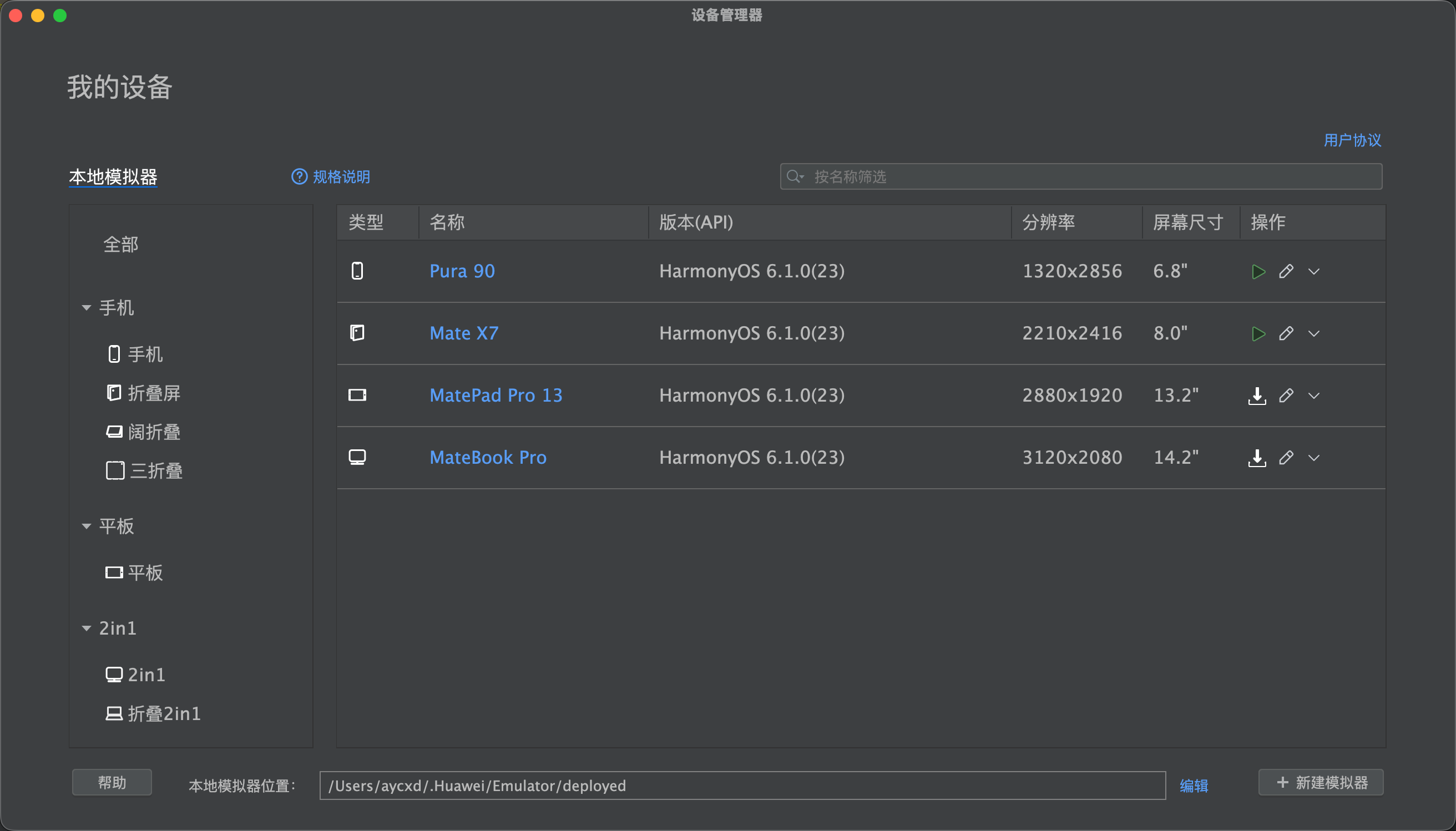Viewport: 1456px width, 831px height.
Task: Edit the Mate X7 emulator
Action: click(x=1286, y=334)
